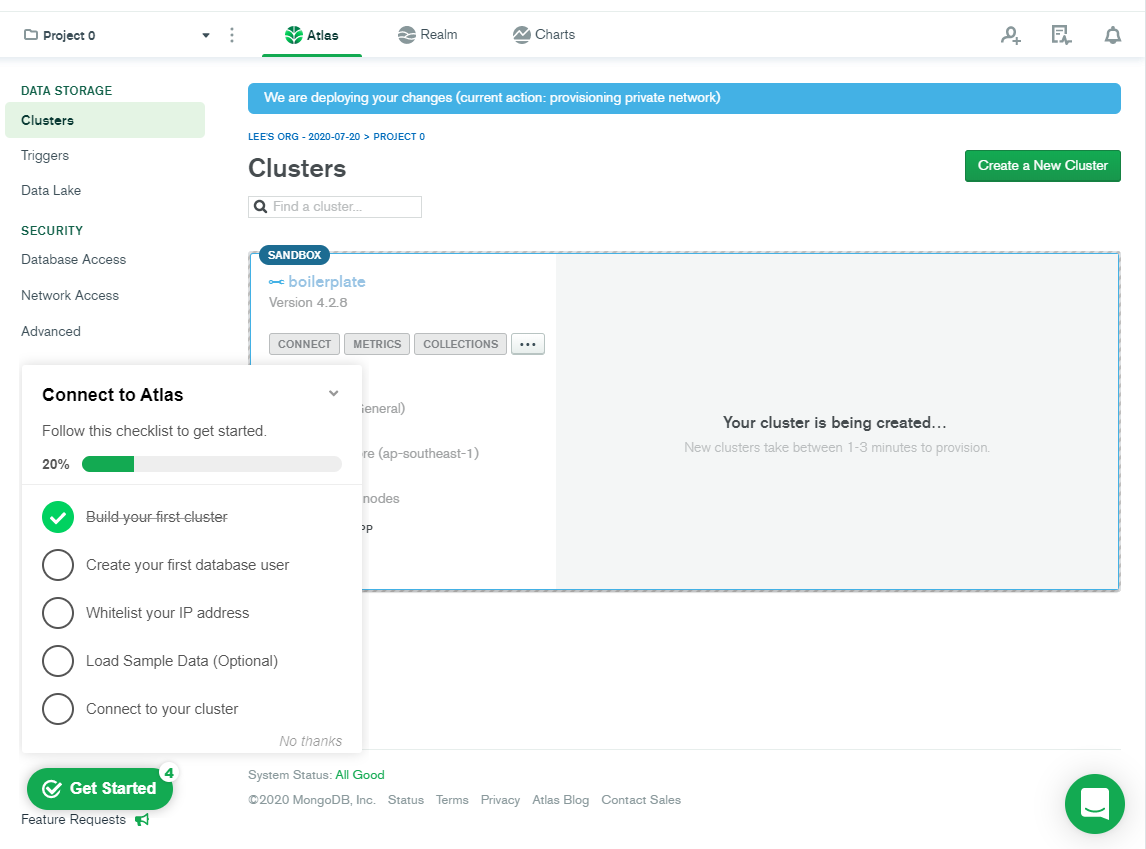
Task: Open the Project 0 dropdown arrow
Action: [x=206, y=35]
